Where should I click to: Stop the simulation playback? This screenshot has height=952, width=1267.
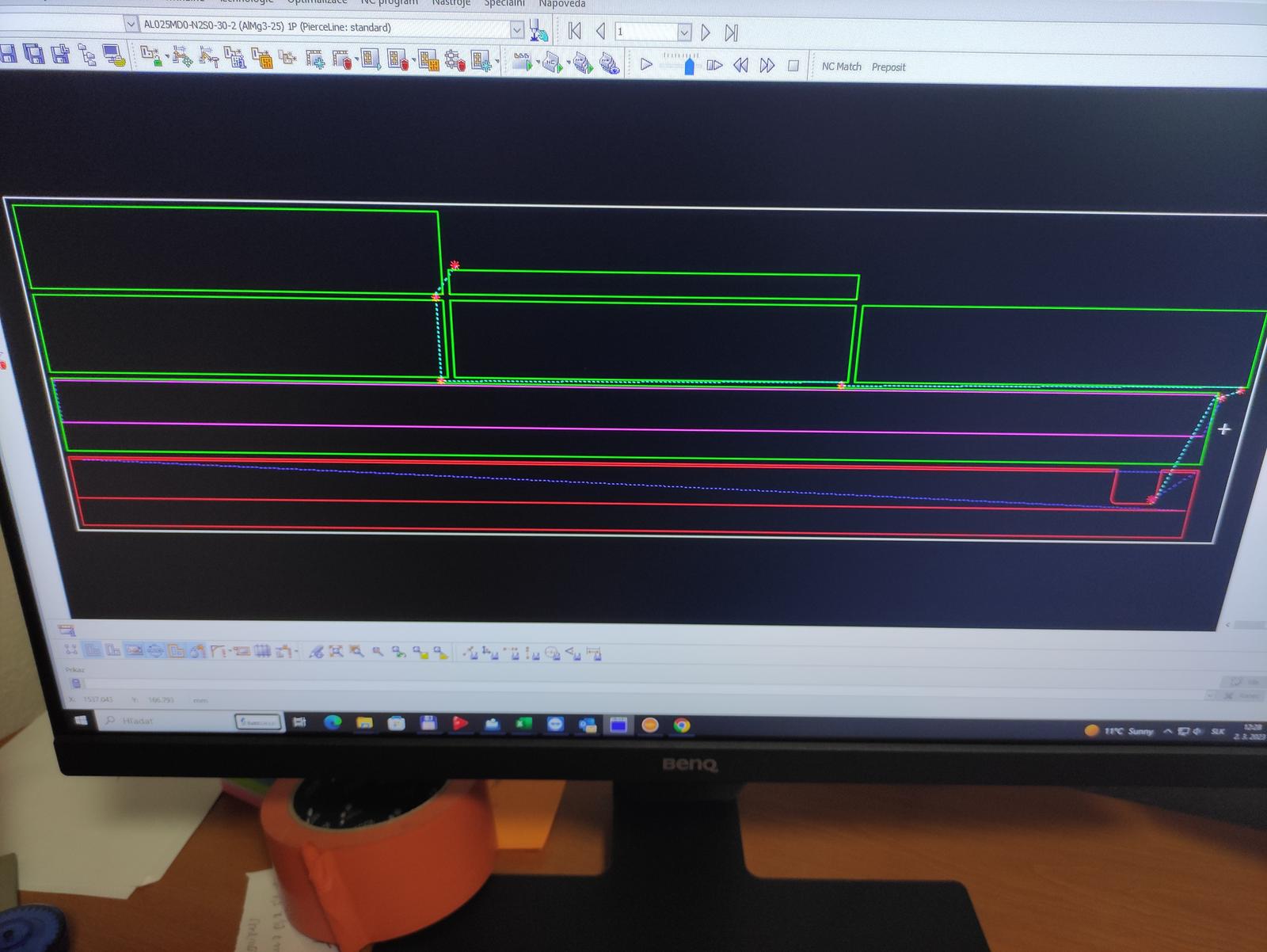(x=793, y=66)
